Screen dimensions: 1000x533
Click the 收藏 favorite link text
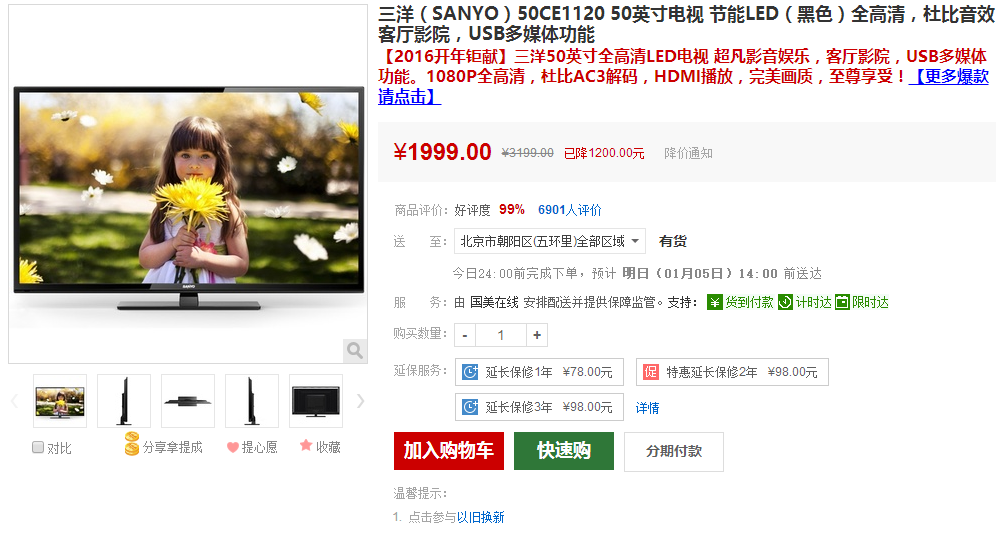(328, 448)
